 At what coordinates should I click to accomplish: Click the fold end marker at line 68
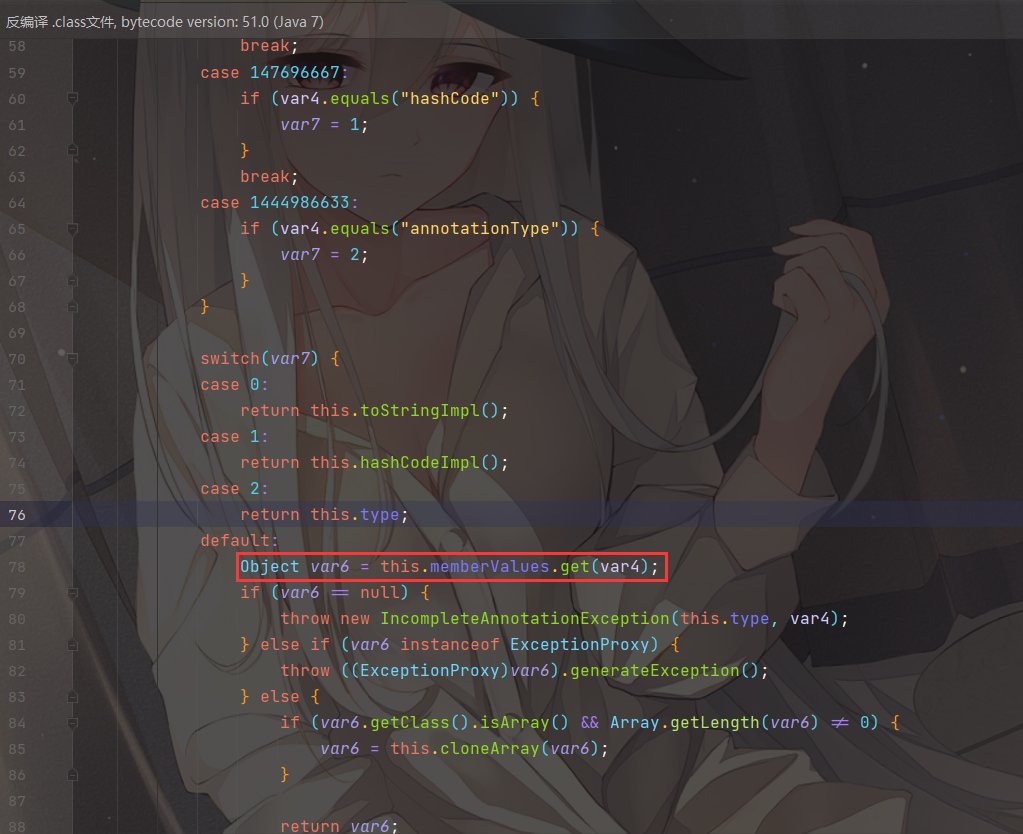72,307
